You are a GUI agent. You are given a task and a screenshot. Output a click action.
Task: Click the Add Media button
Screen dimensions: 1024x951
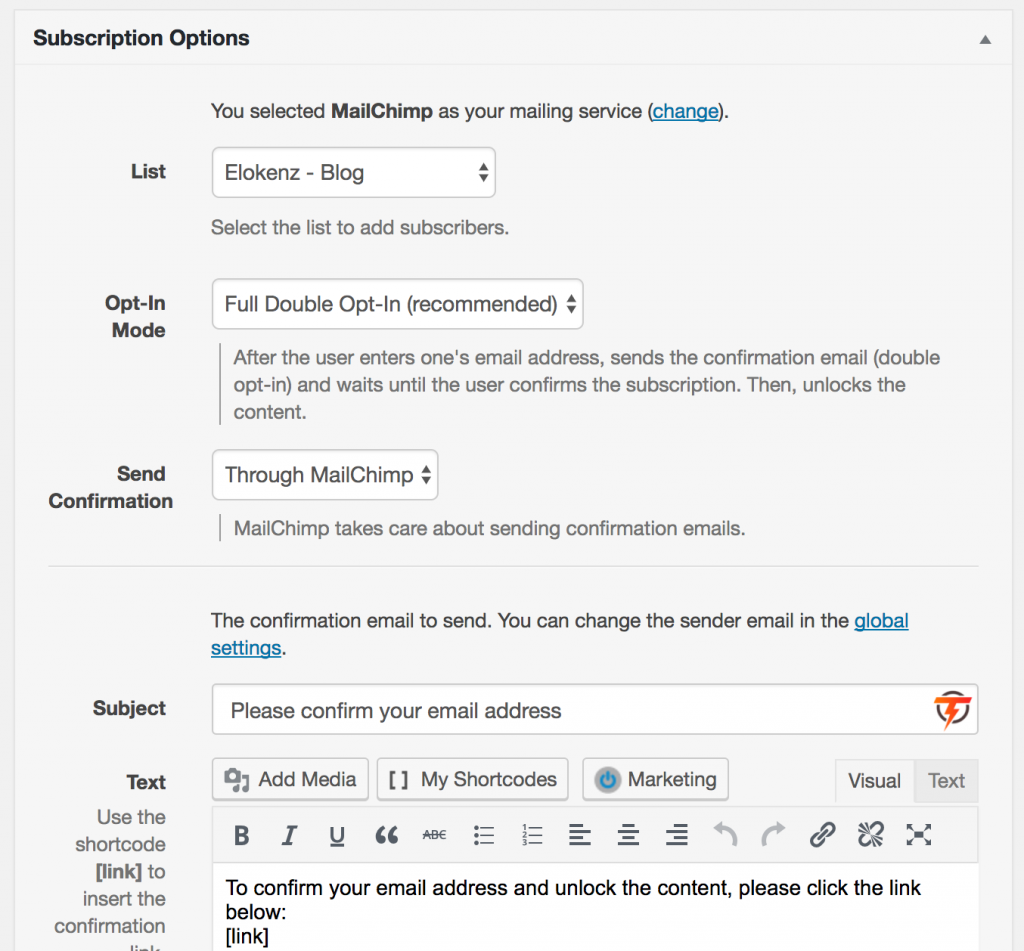(x=290, y=779)
